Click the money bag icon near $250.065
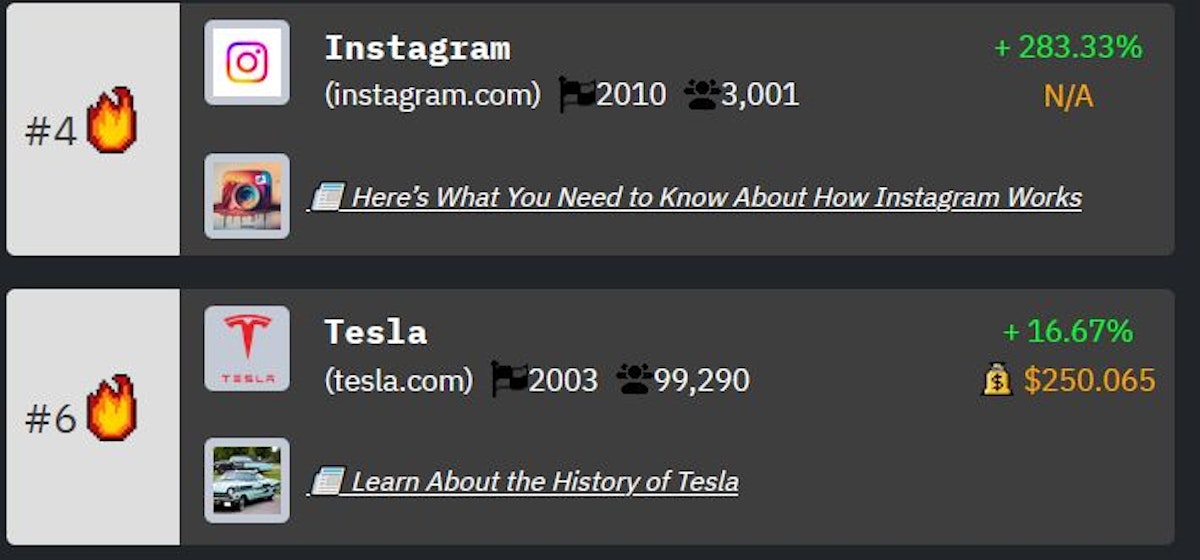The width and height of the screenshot is (1200, 560). click(x=998, y=380)
